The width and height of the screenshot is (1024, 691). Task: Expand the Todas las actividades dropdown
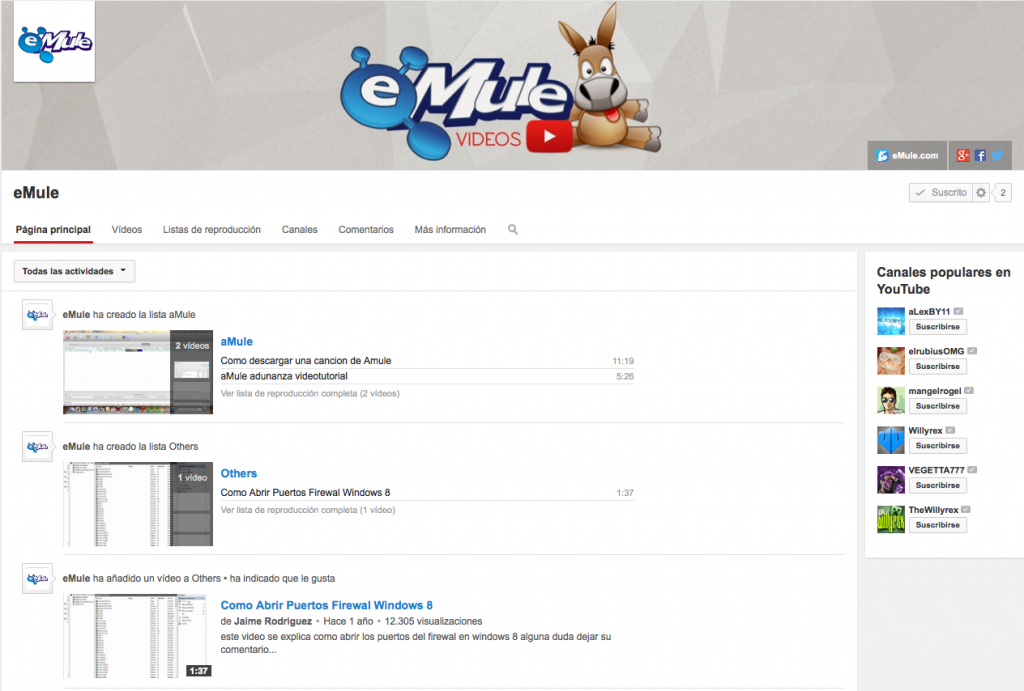pyautogui.click(x=74, y=271)
